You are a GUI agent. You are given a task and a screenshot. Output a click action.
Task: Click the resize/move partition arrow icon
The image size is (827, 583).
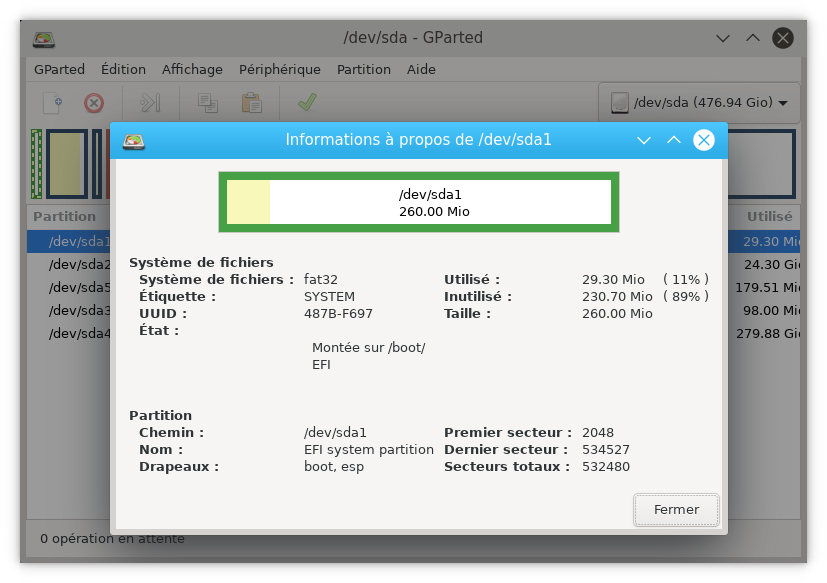(x=150, y=102)
